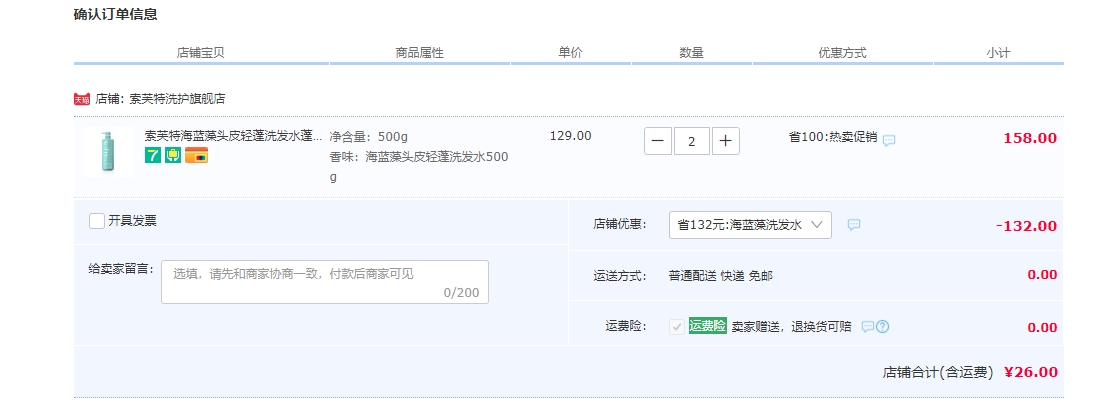Click the 店铺宝贝 column header
Viewport: 1101px width, 412px height.
click(201, 53)
